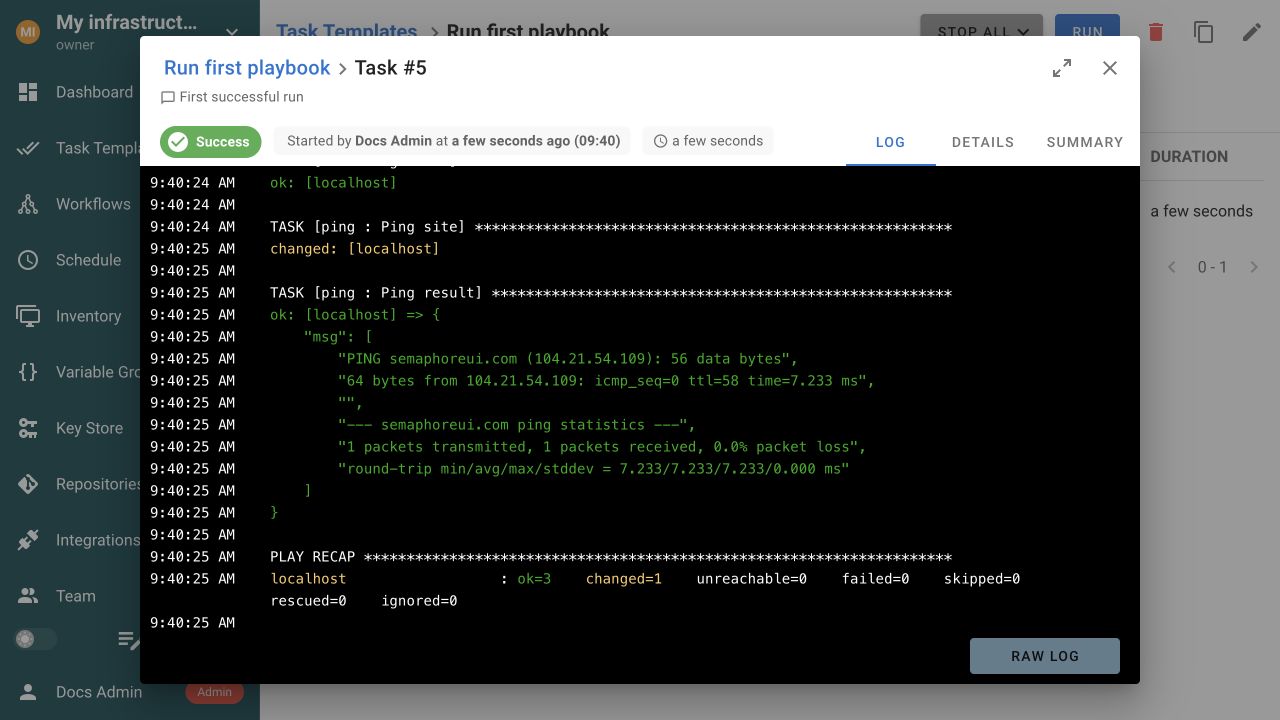Screen dimensions: 1280x720
Task: Click the PLAY RECAP log line
Action: (611, 557)
